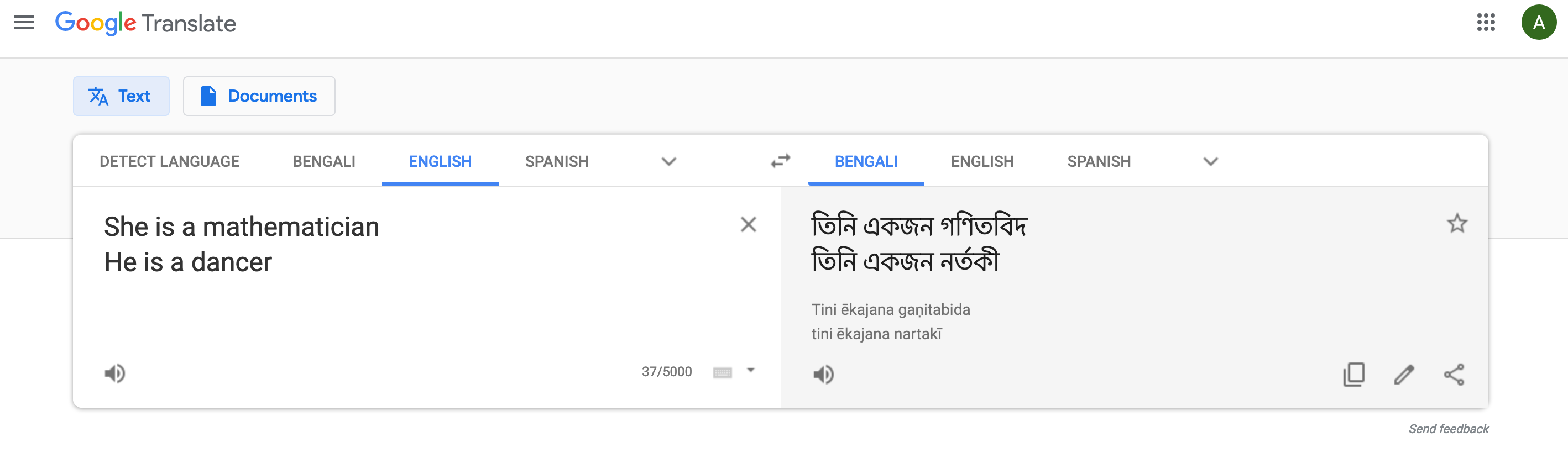Copy the translation to clipboard

click(1353, 374)
